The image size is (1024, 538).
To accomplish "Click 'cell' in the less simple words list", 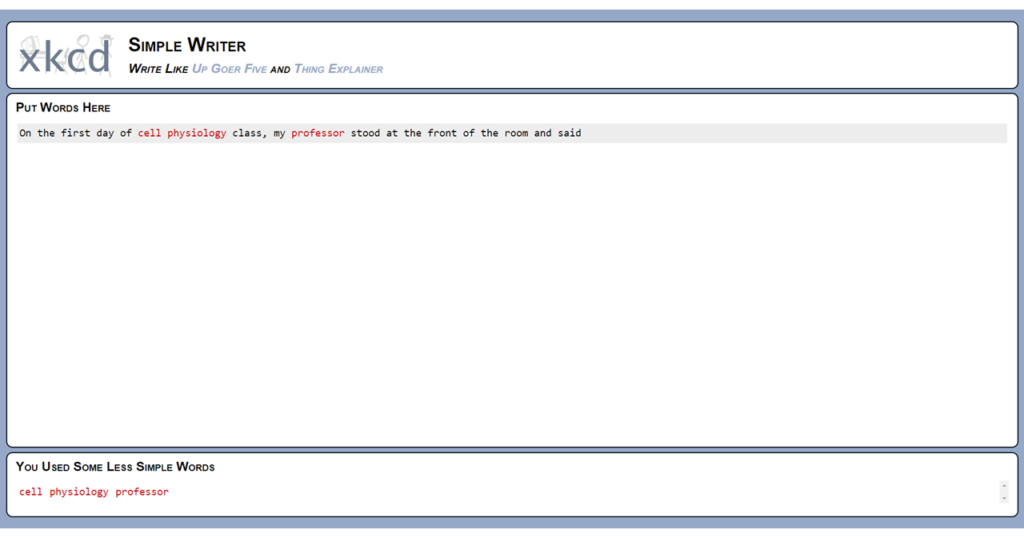I will coord(30,492).
